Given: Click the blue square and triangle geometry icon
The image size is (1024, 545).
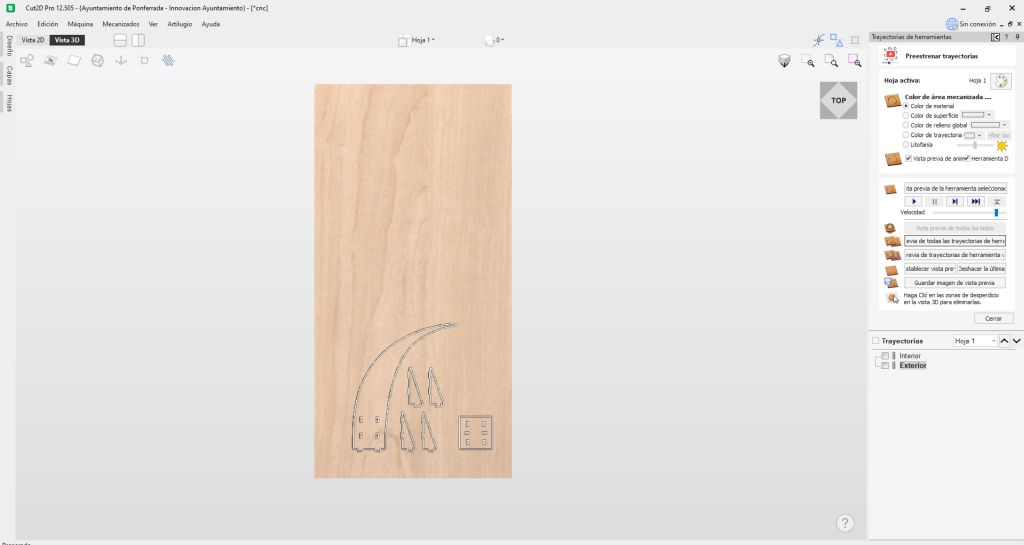Looking at the screenshot, I should (837, 40).
